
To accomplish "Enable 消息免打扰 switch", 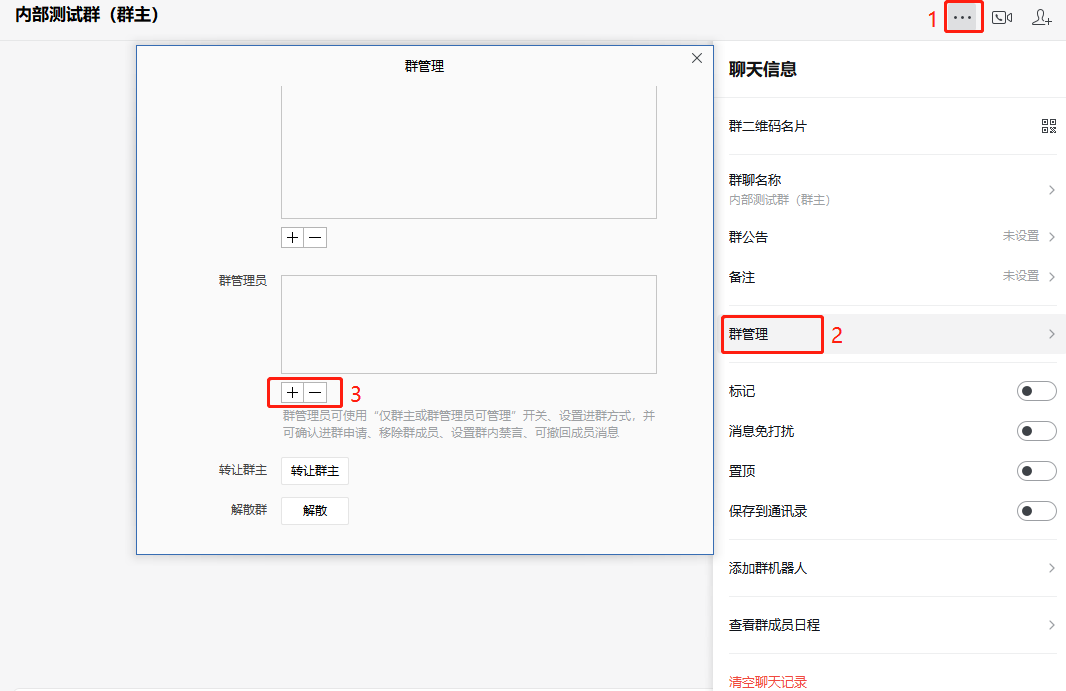I will (1036, 431).
